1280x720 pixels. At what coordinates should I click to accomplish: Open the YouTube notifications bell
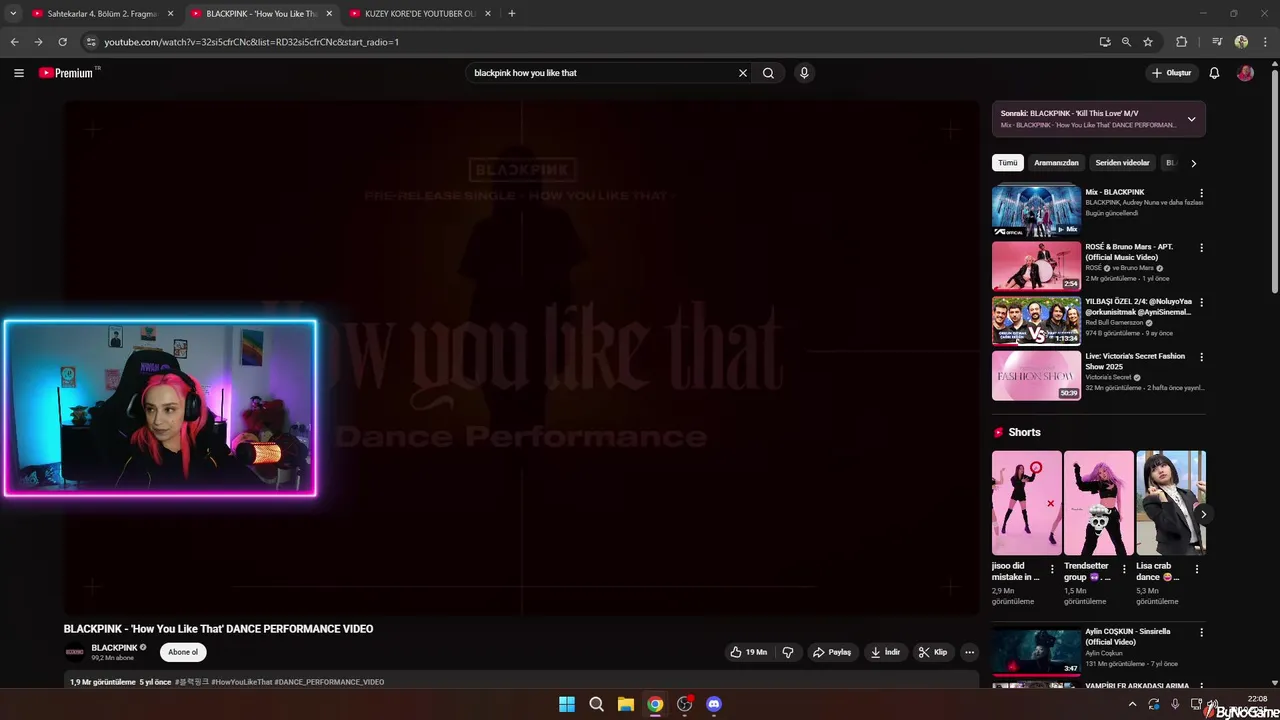point(1214,73)
